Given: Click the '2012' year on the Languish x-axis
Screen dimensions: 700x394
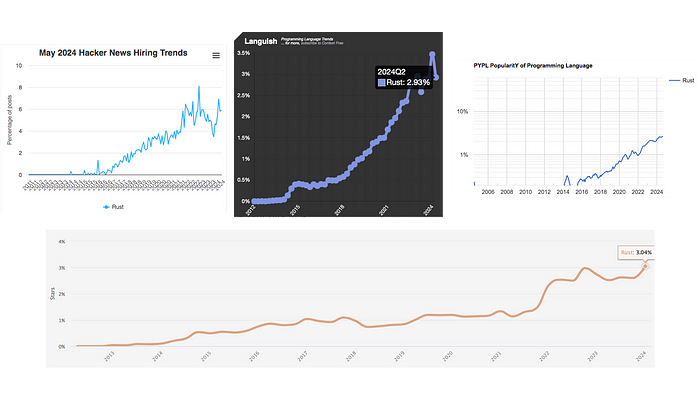Looking at the screenshot, I should [250, 210].
